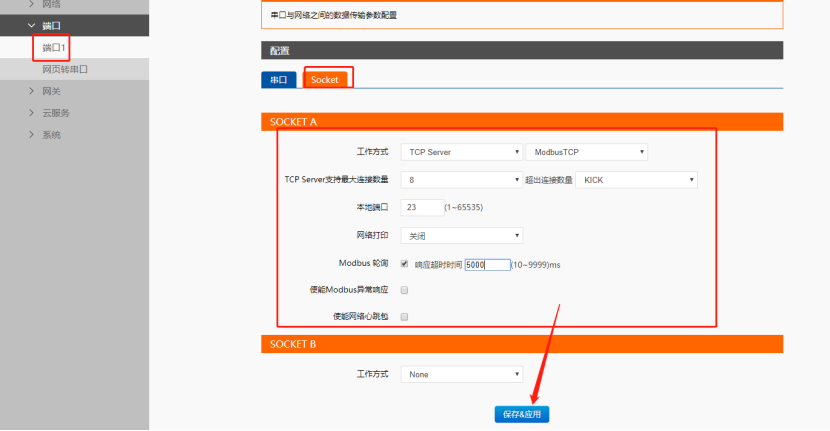
Task: Open 网页转串口 in the sidebar
Action: (65, 70)
